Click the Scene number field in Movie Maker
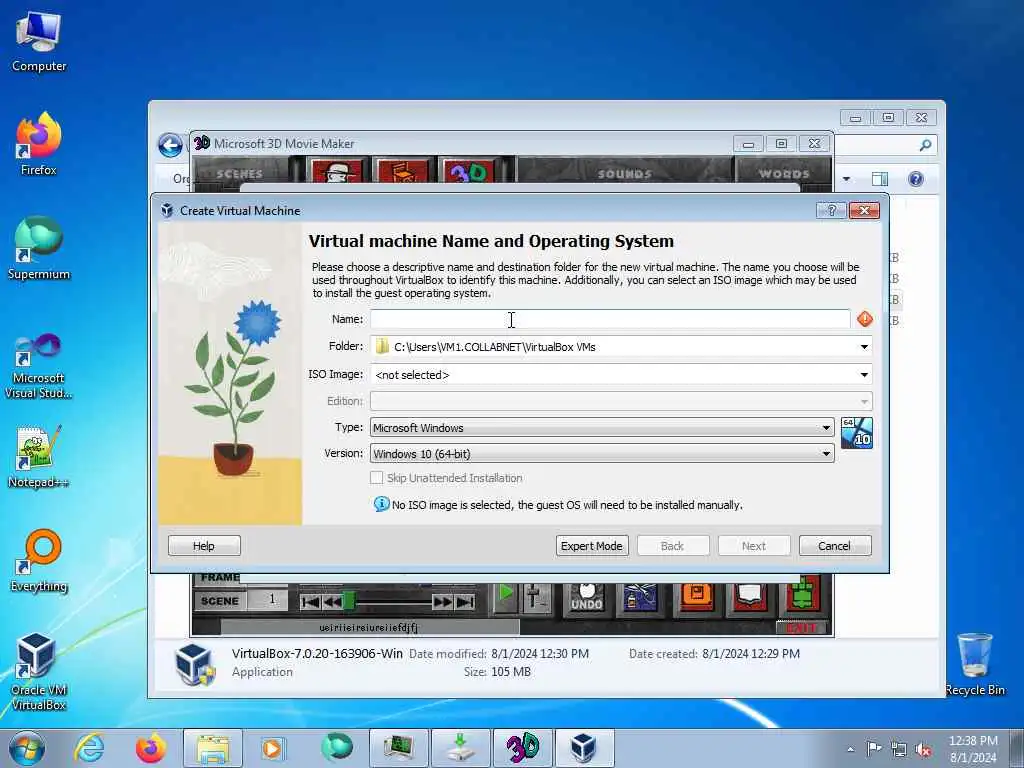Viewport: 1024px width, 768px height. click(x=268, y=600)
